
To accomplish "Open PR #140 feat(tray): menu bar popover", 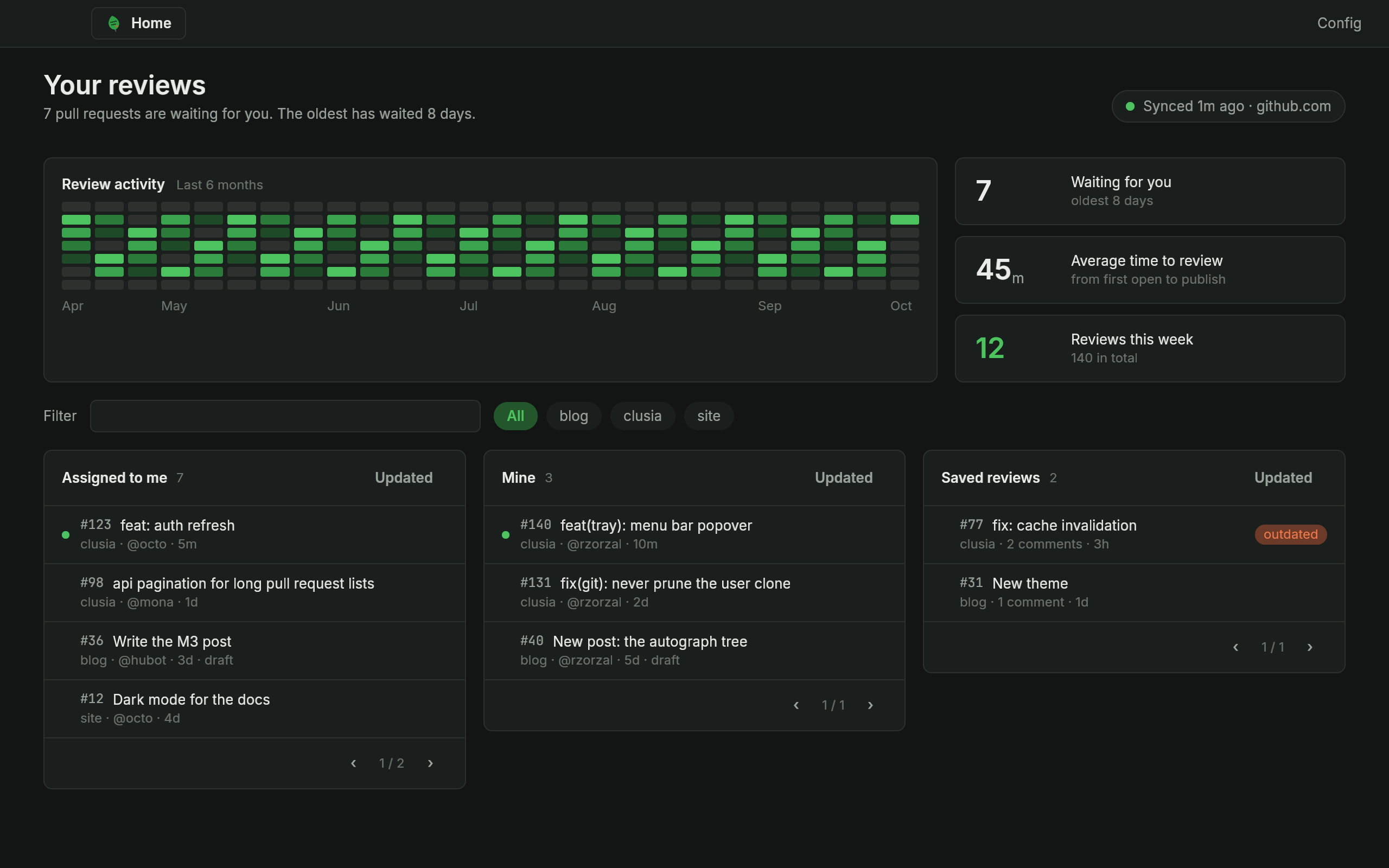I will (x=694, y=534).
